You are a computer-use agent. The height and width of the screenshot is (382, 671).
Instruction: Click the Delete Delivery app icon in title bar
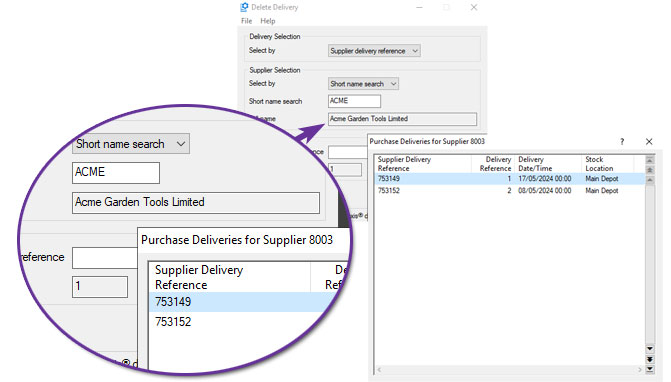[x=244, y=7]
